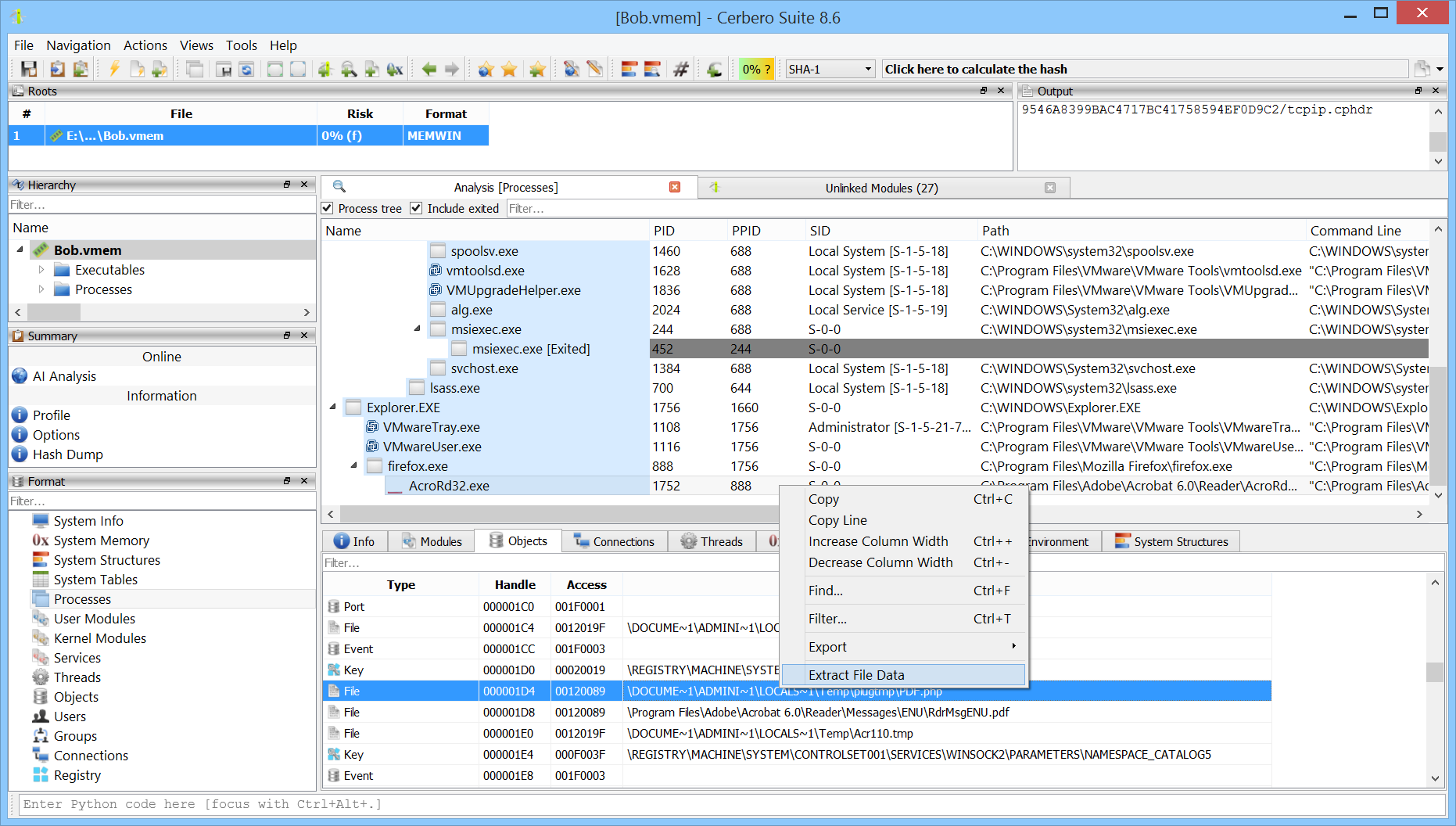Screen dimensions: 1456x826
Task: Expand the Executables tree node
Action: (x=41, y=270)
